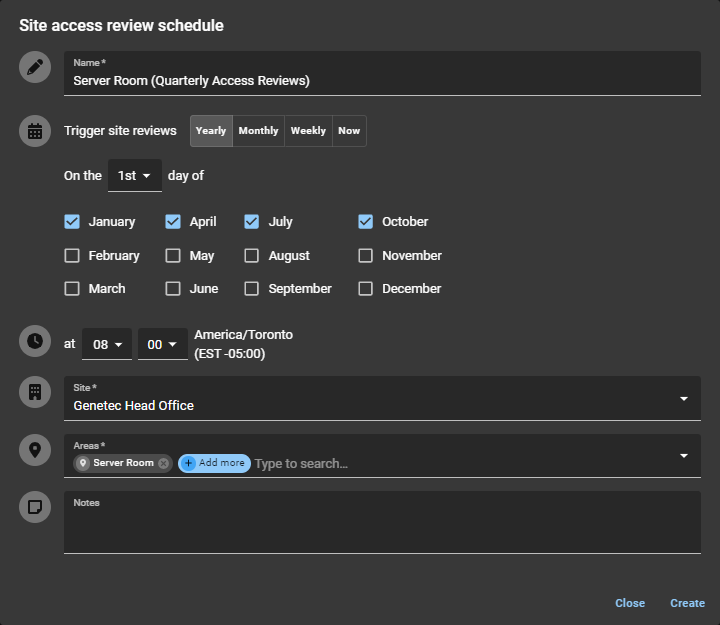Select the Monthly trigger option
720x625 pixels.
[259, 131]
